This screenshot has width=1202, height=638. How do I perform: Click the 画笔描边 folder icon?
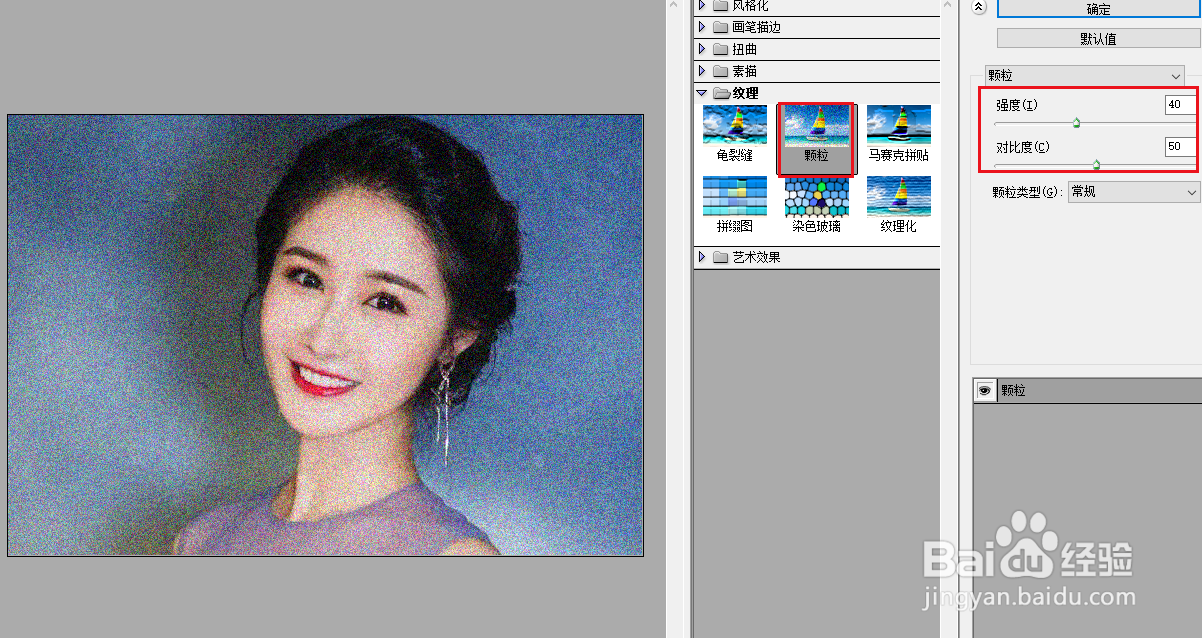pos(720,27)
